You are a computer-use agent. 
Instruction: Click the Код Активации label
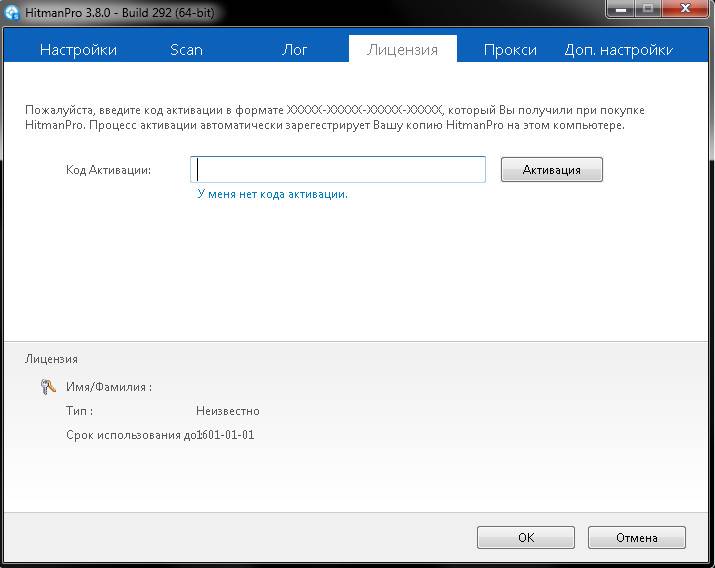pos(108,170)
